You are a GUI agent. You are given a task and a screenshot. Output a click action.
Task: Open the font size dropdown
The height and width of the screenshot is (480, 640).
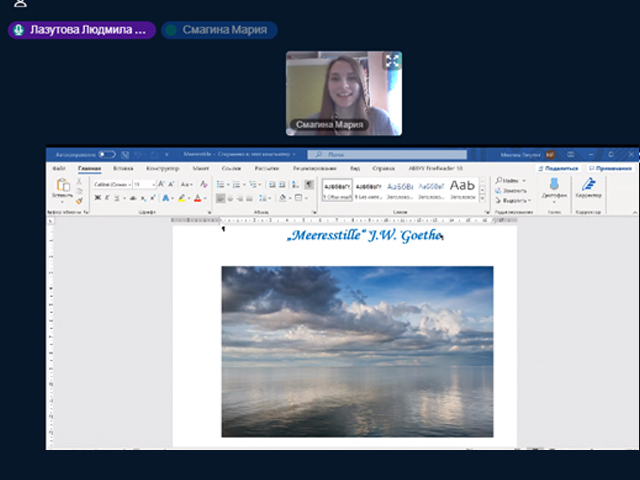click(x=151, y=185)
